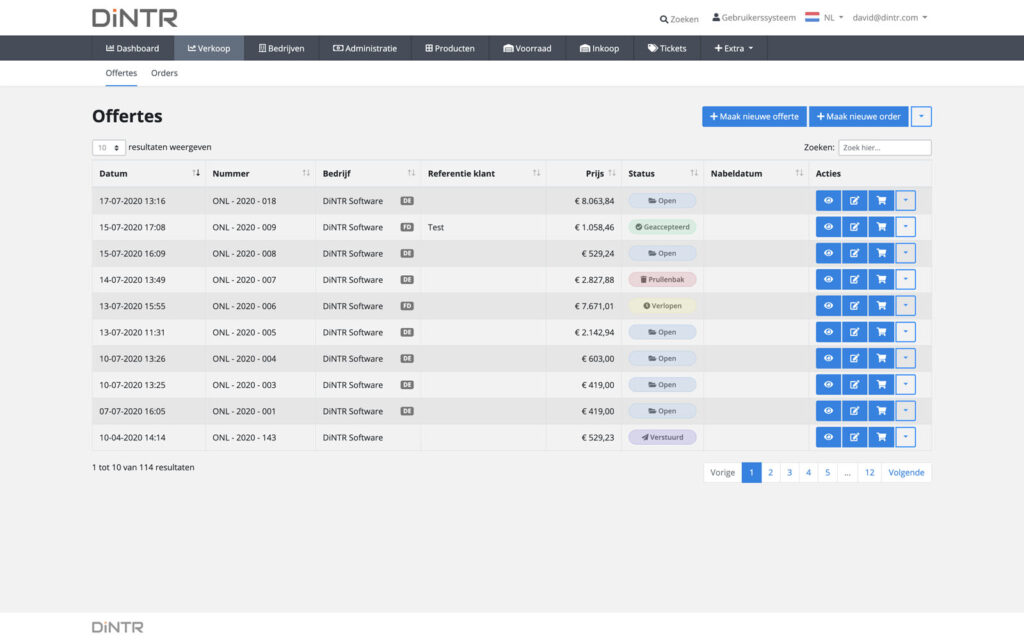
Task: Switch to the Orders sub-tab
Action: (164, 73)
